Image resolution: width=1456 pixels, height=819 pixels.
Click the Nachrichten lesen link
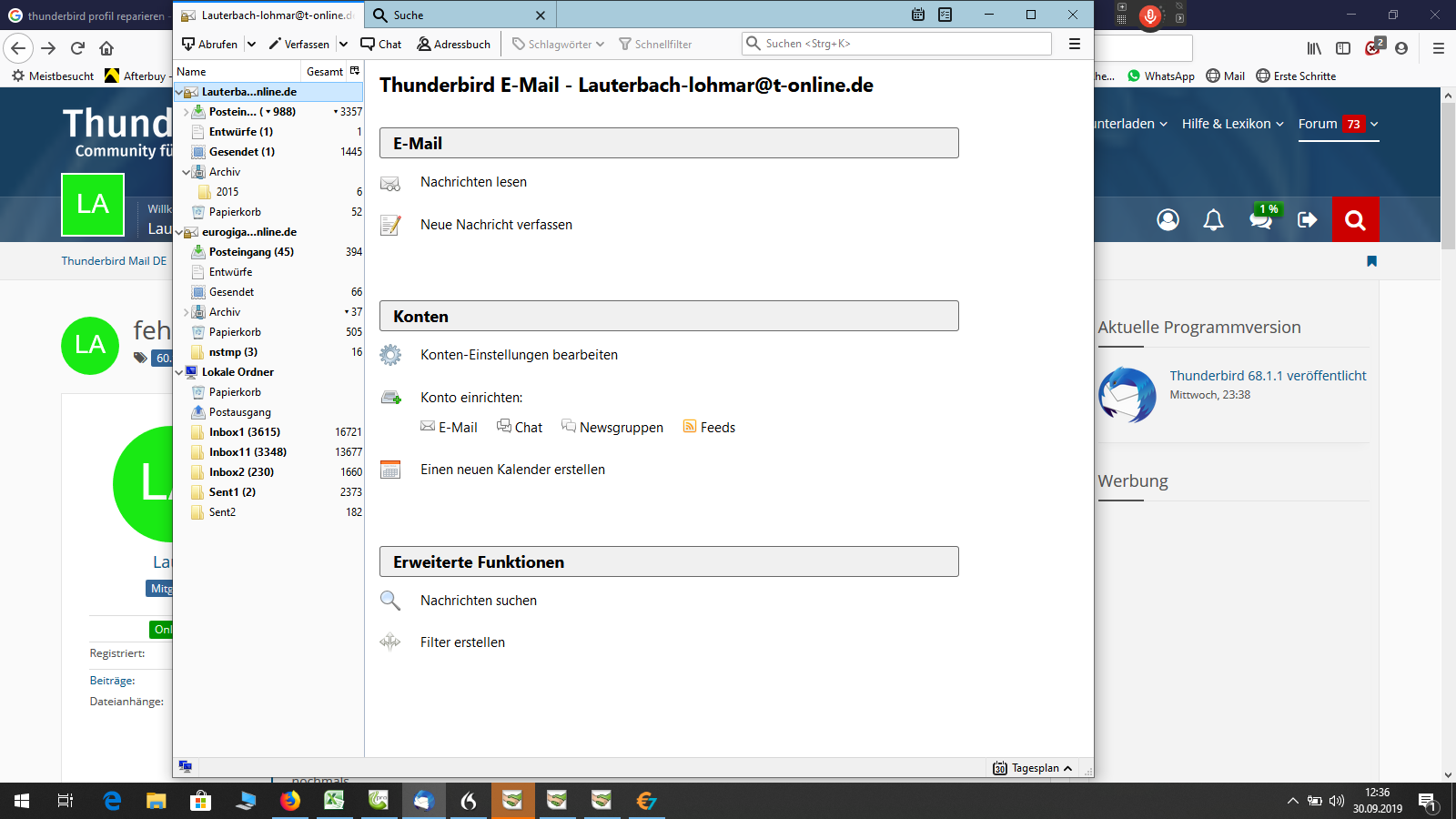(x=473, y=182)
